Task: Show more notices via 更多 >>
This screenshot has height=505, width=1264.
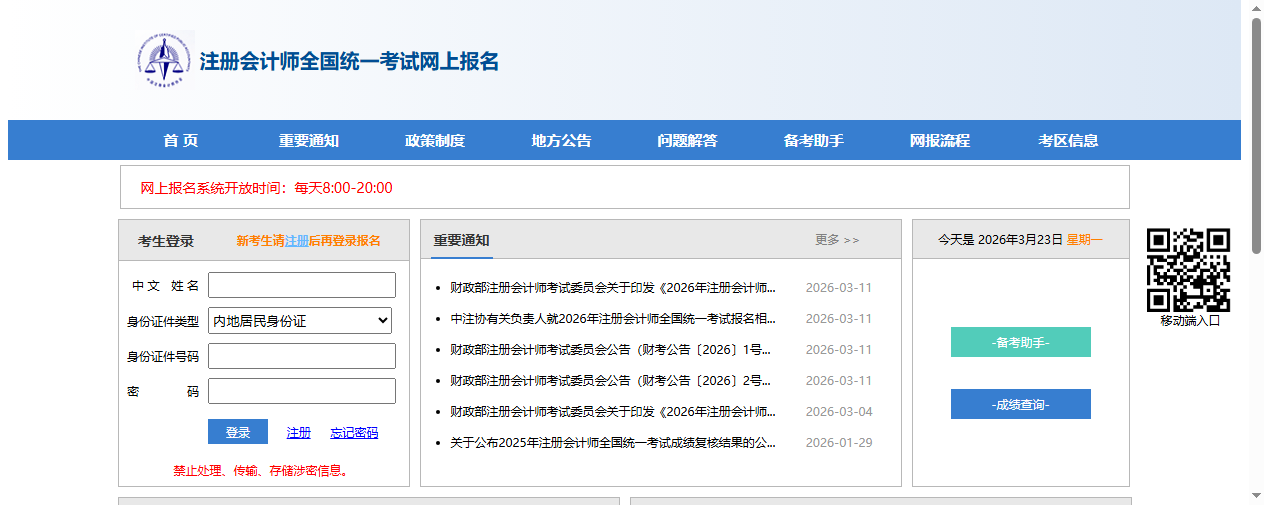Action: (x=837, y=240)
